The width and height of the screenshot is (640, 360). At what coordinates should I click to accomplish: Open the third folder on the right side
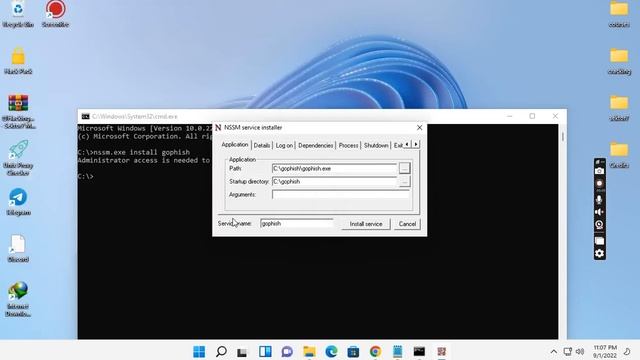619,108
